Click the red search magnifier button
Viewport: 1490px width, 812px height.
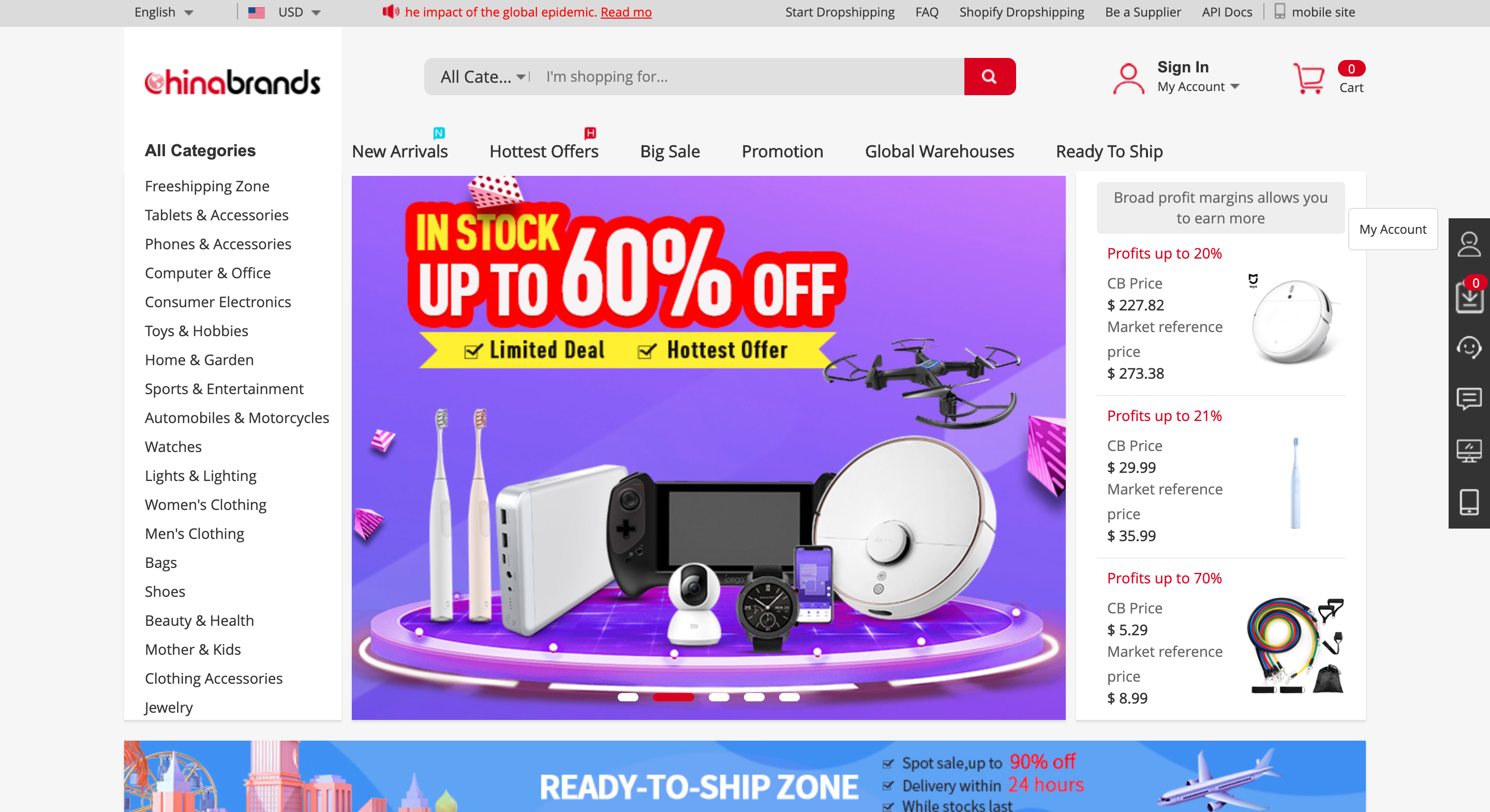pyautogui.click(x=989, y=77)
